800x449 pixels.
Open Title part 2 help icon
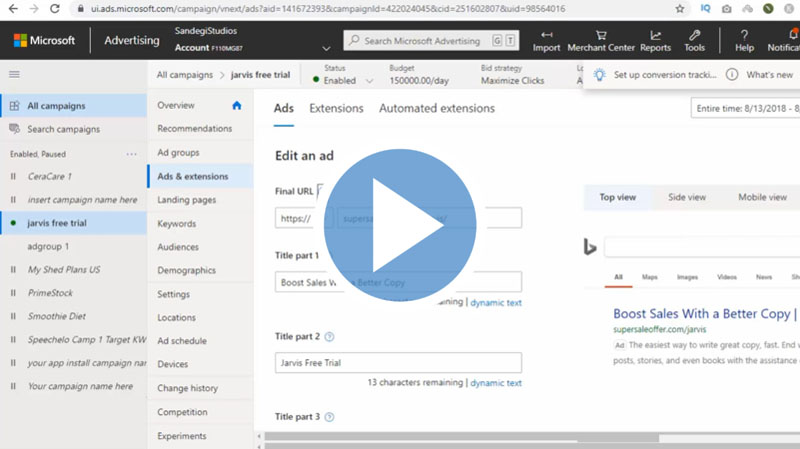coord(330,337)
